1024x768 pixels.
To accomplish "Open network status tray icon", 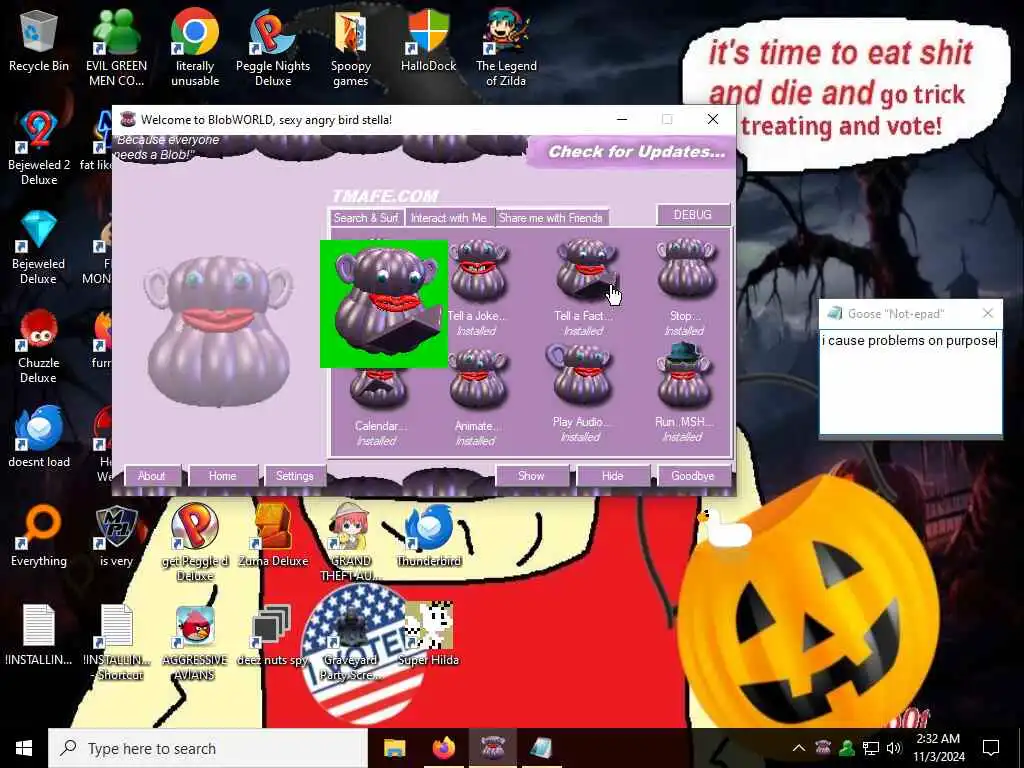I will click(x=871, y=748).
